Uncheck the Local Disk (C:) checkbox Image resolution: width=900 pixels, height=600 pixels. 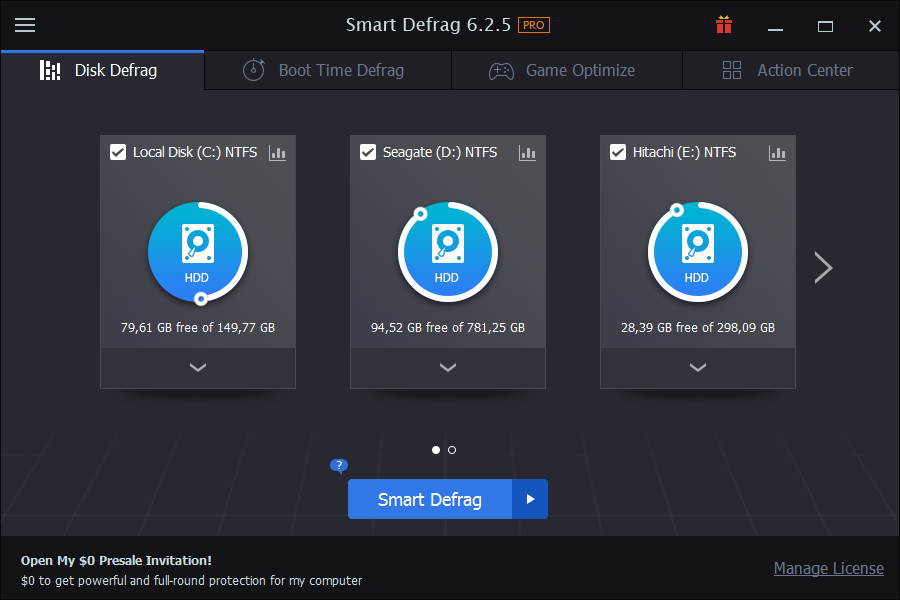[118, 152]
